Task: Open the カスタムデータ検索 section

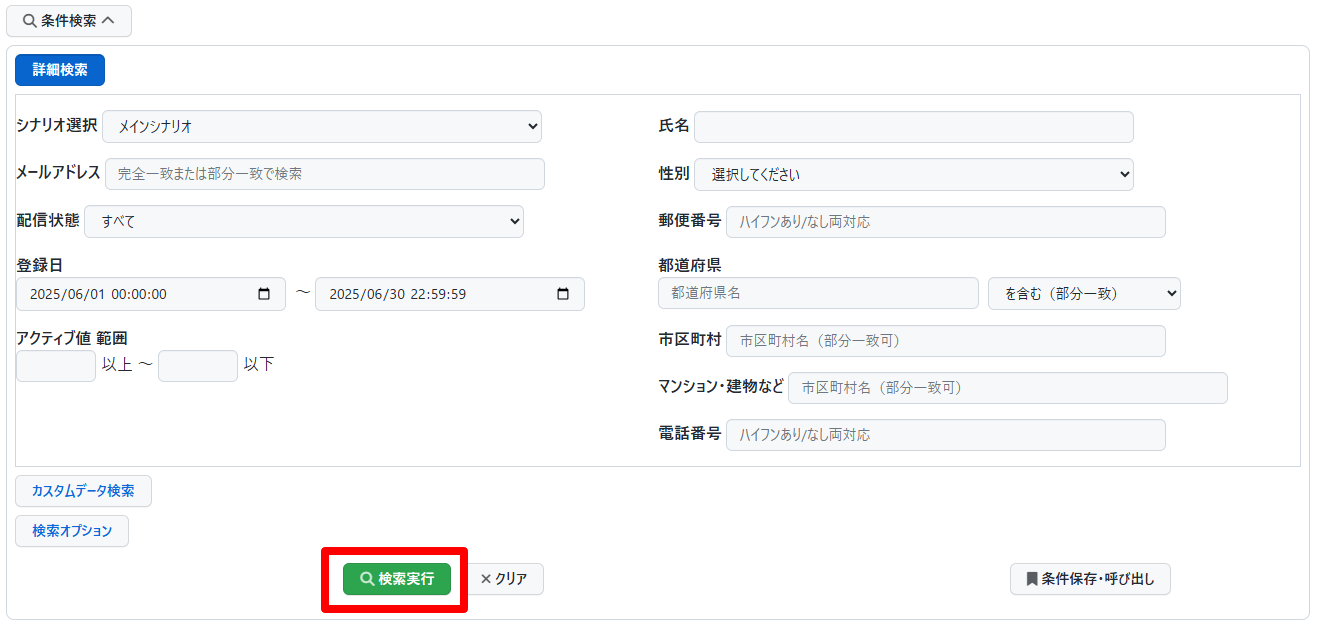Action: coord(83,491)
